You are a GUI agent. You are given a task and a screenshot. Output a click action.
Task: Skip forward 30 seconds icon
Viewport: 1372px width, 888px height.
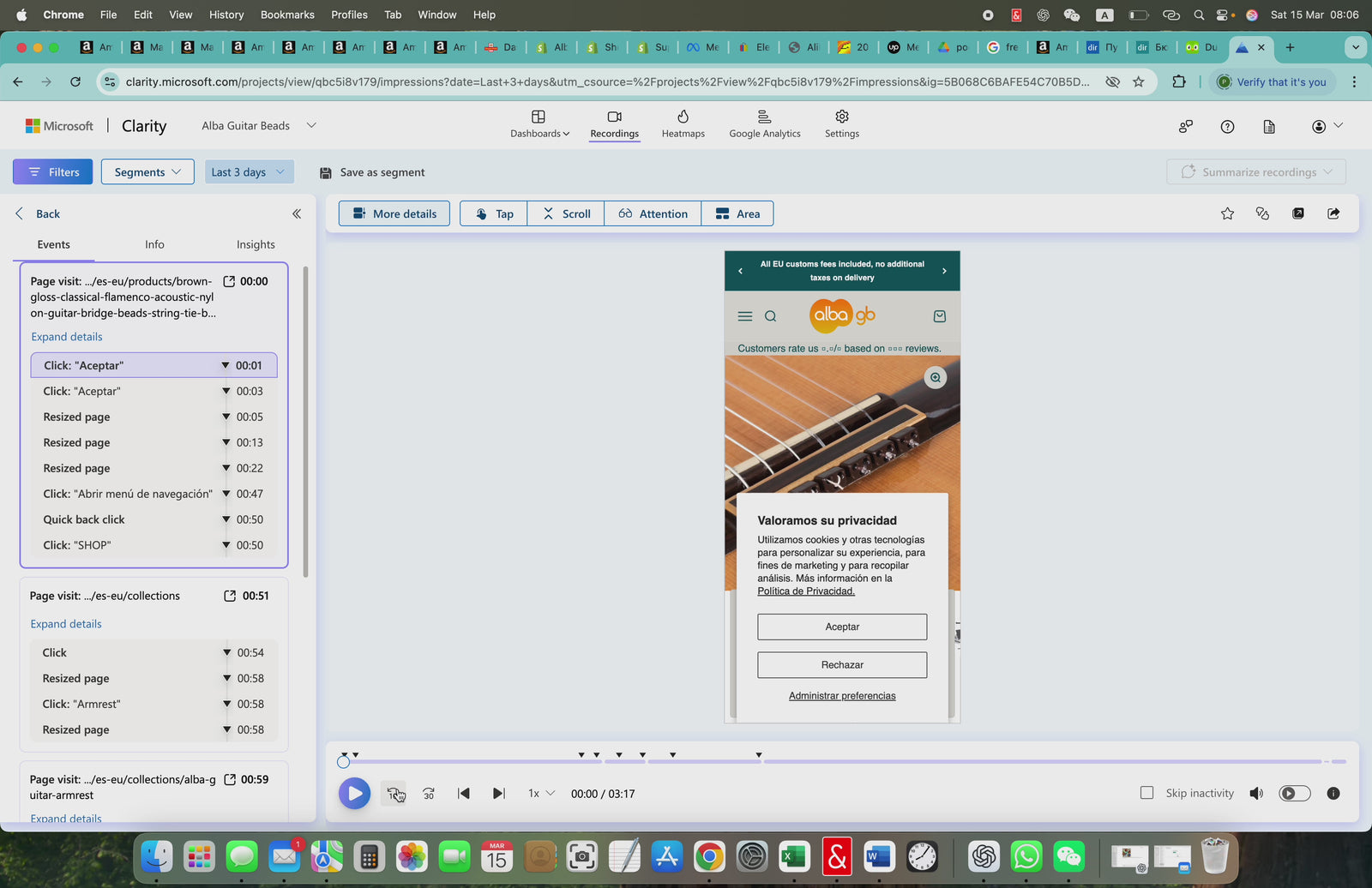(429, 794)
